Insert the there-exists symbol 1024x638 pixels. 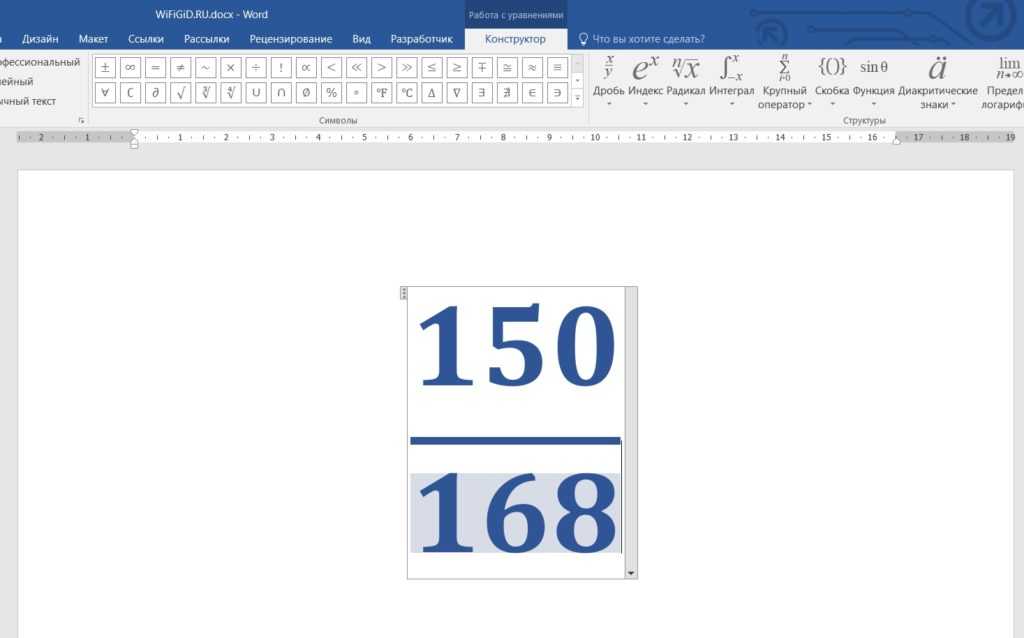(482, 93)
